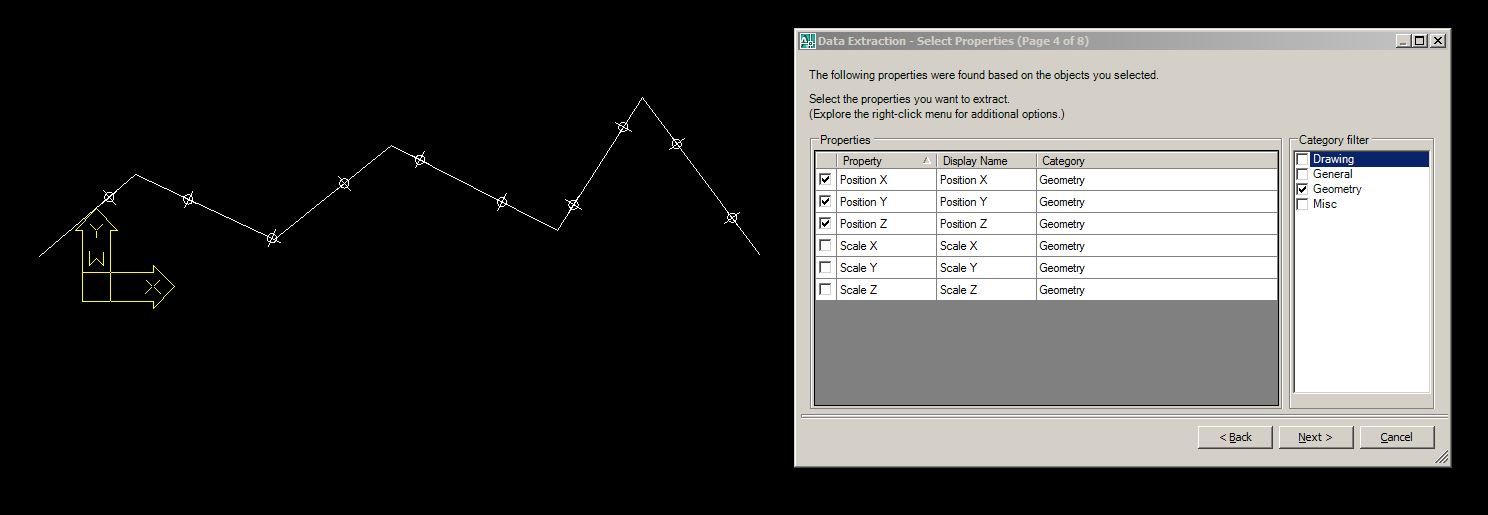Viewport: 1488px width, 515px height.
Task: Uncheck the Position Y property checkbox
Action: pyautogui.click(x=825, y=202)
